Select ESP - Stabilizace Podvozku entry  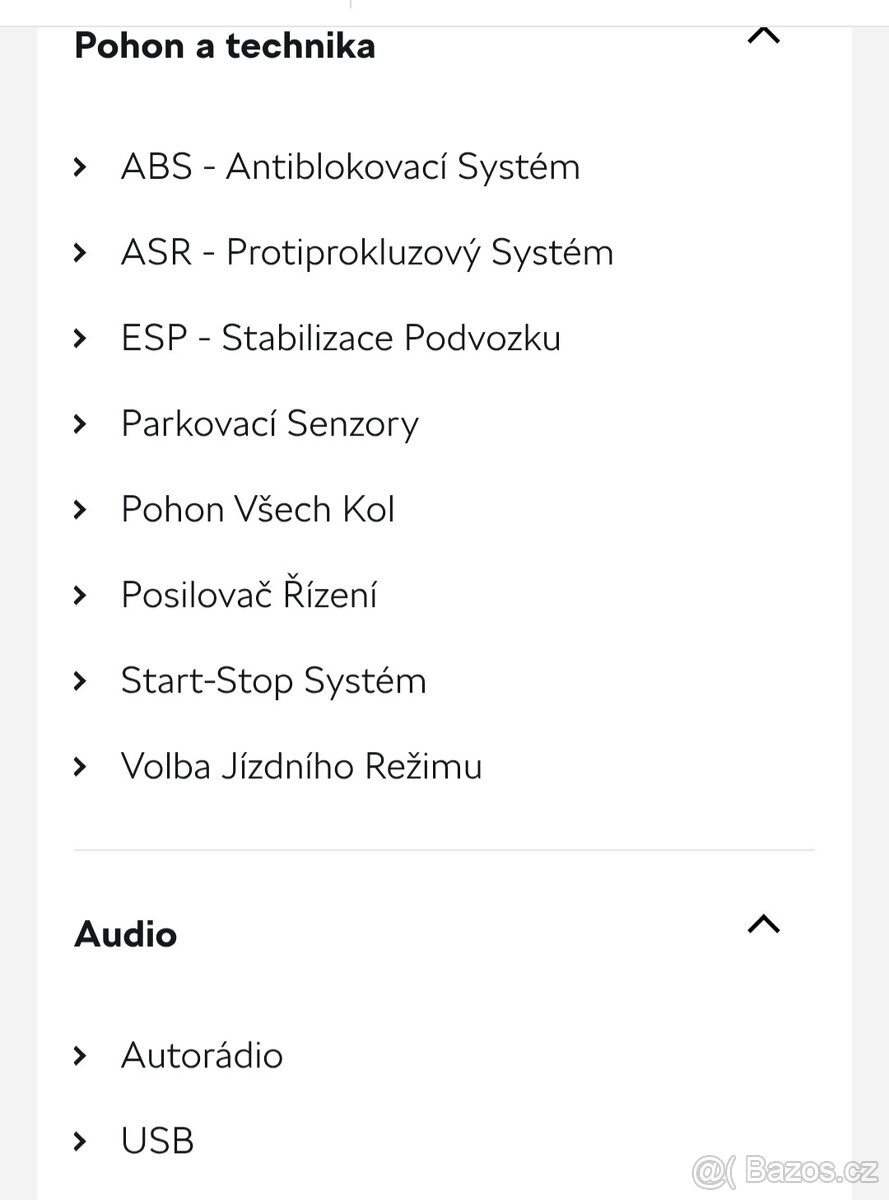[x=341, y=338]
